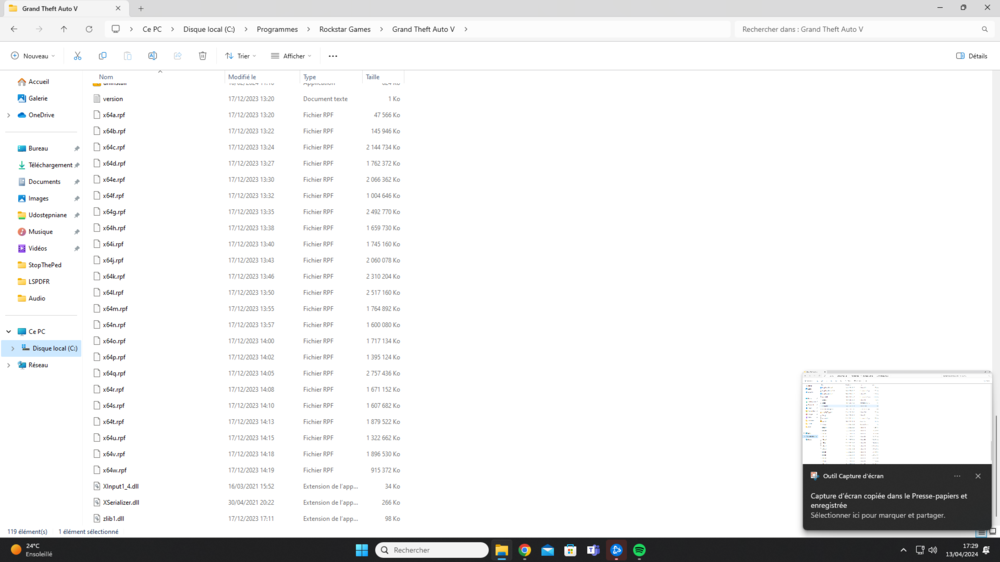Open the Nouveau dropdown
Viewport: 1000px width, 562px height.
[33, 56]
